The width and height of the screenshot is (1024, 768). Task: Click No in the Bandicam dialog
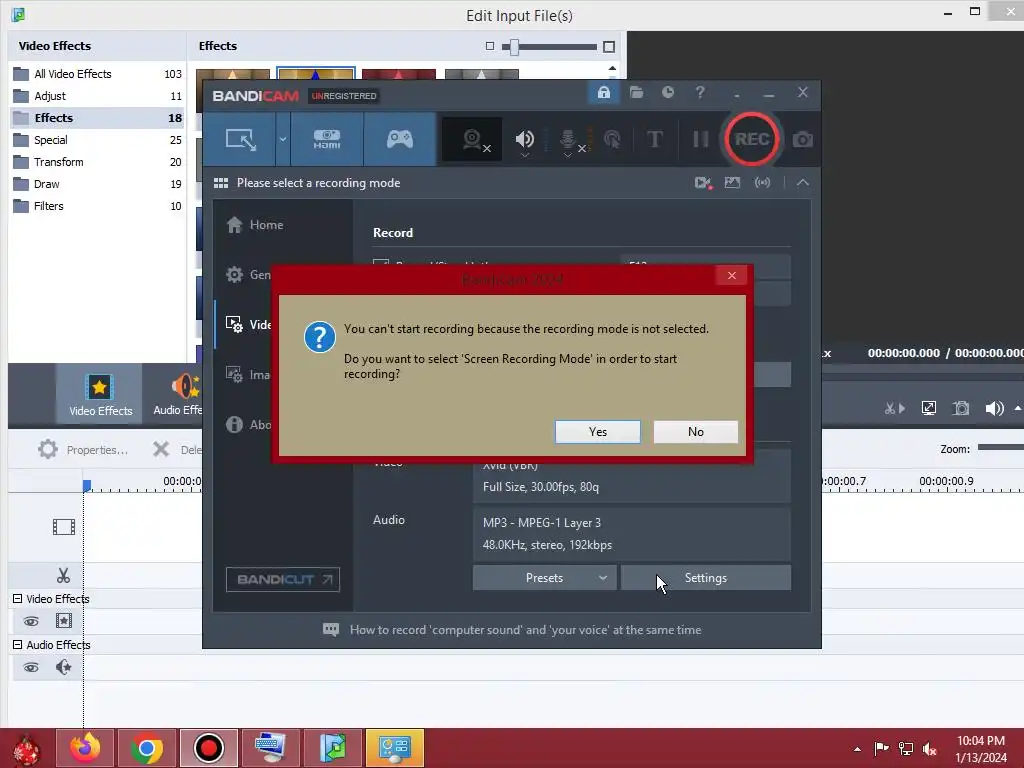696,432
